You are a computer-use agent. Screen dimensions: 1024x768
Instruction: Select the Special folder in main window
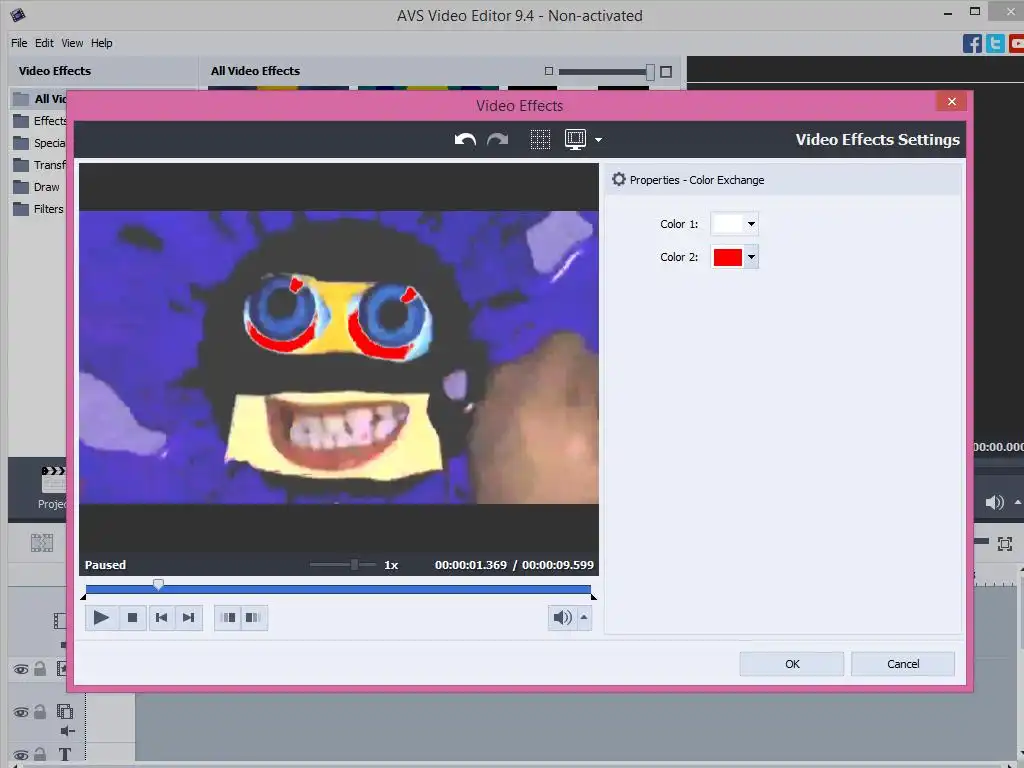(39, 143)
